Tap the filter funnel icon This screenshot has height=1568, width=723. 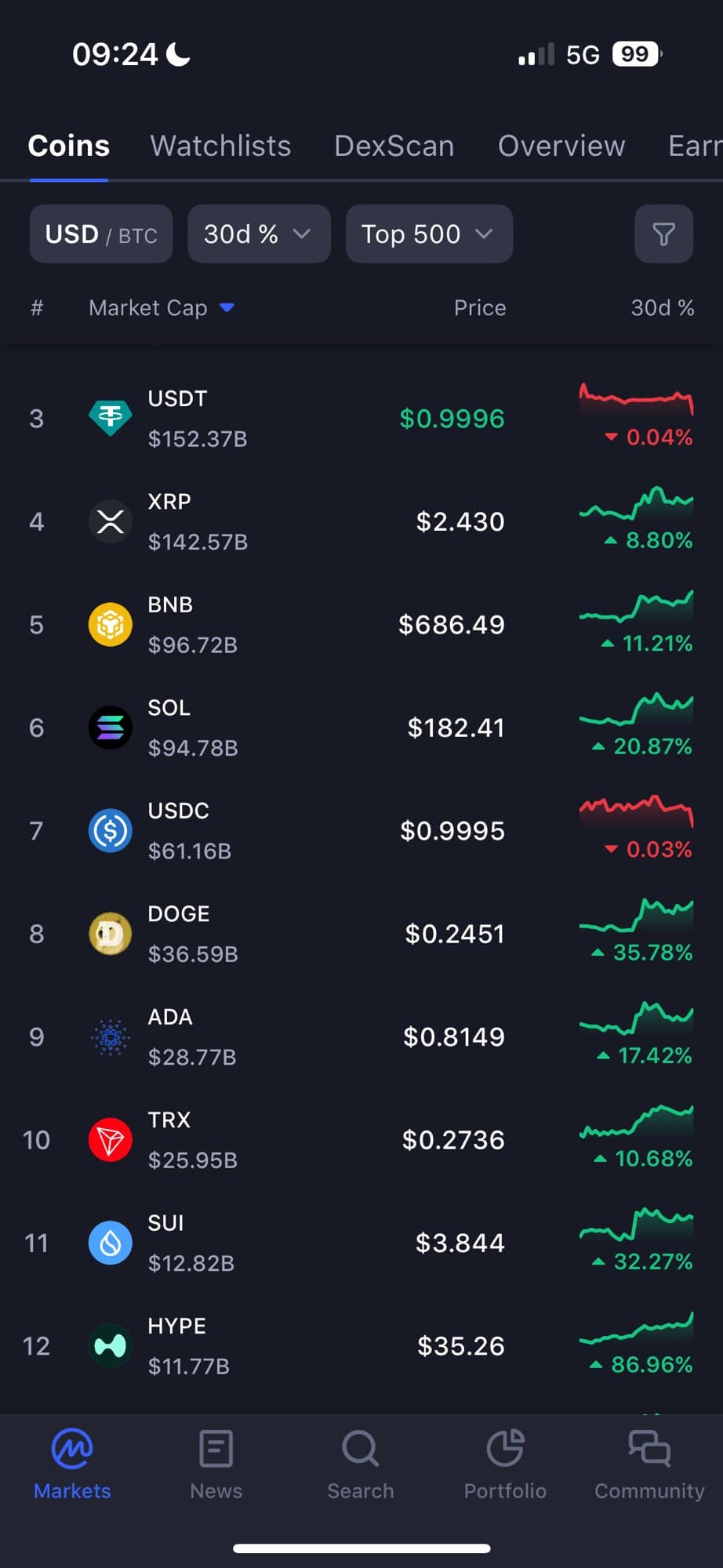tap(663, 234)
